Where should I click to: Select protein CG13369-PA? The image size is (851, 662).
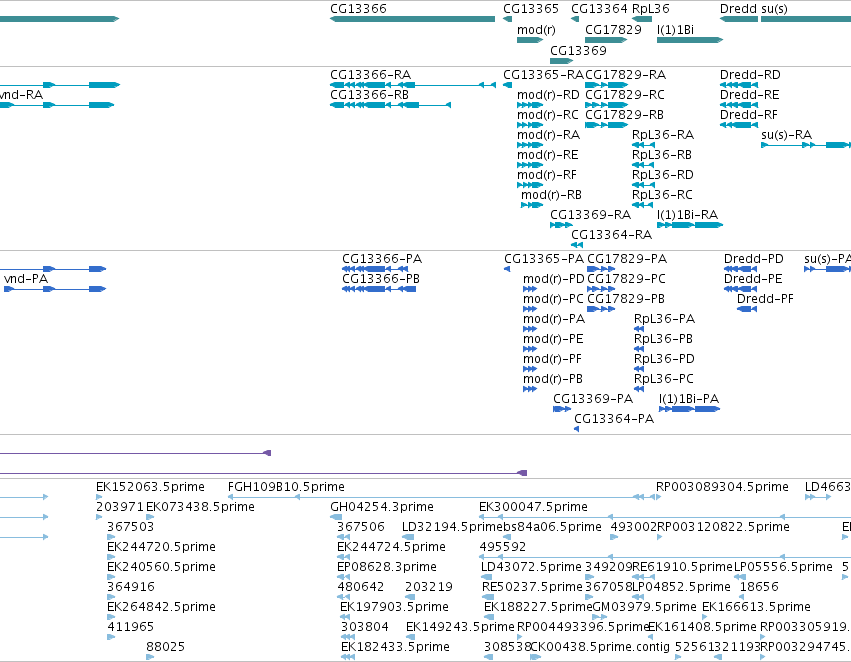point(593,399)
